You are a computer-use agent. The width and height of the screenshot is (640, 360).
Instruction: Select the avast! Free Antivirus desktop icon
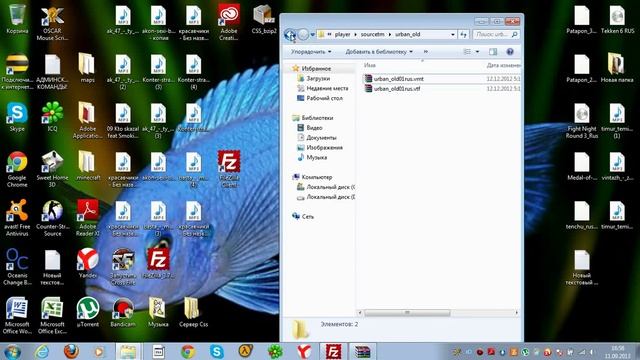click(17, 218)
